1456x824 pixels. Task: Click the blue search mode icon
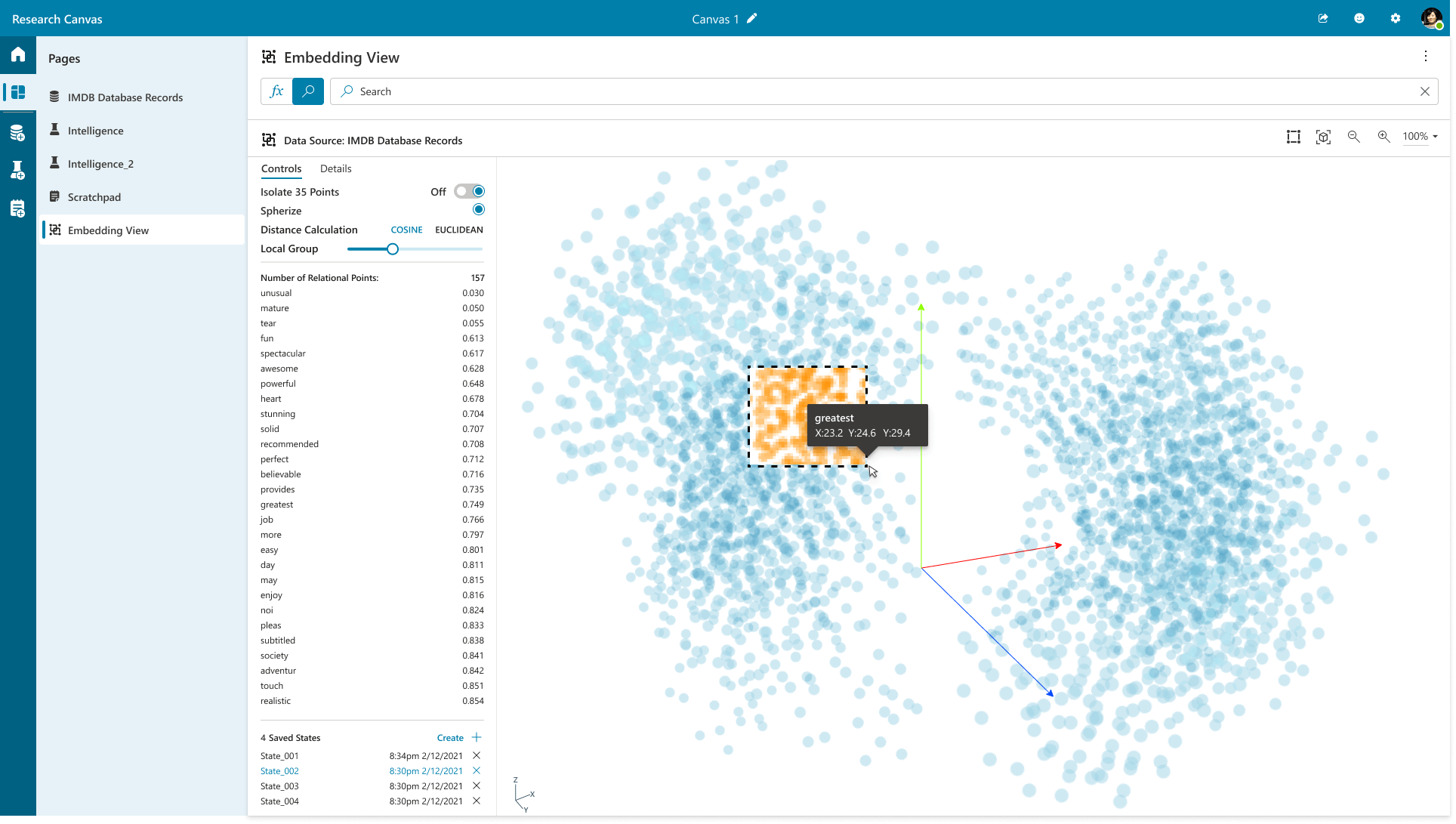tap(308, 91)
